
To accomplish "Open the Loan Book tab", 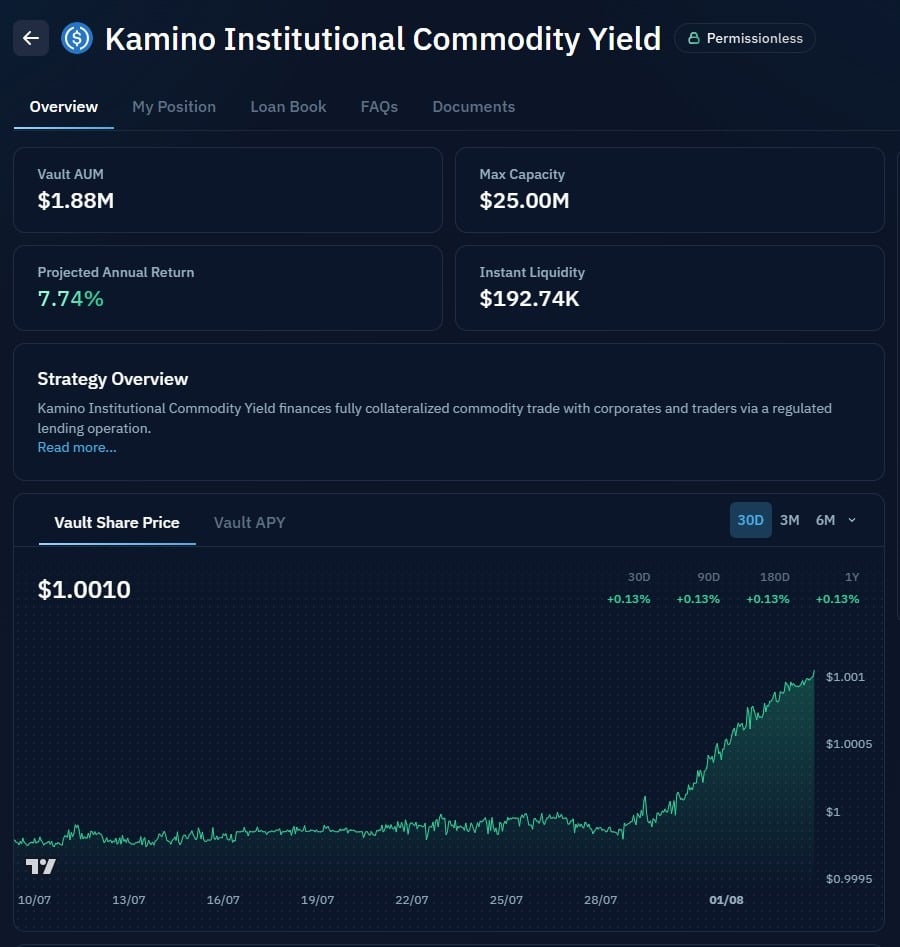I will click(x=288, y=107).
